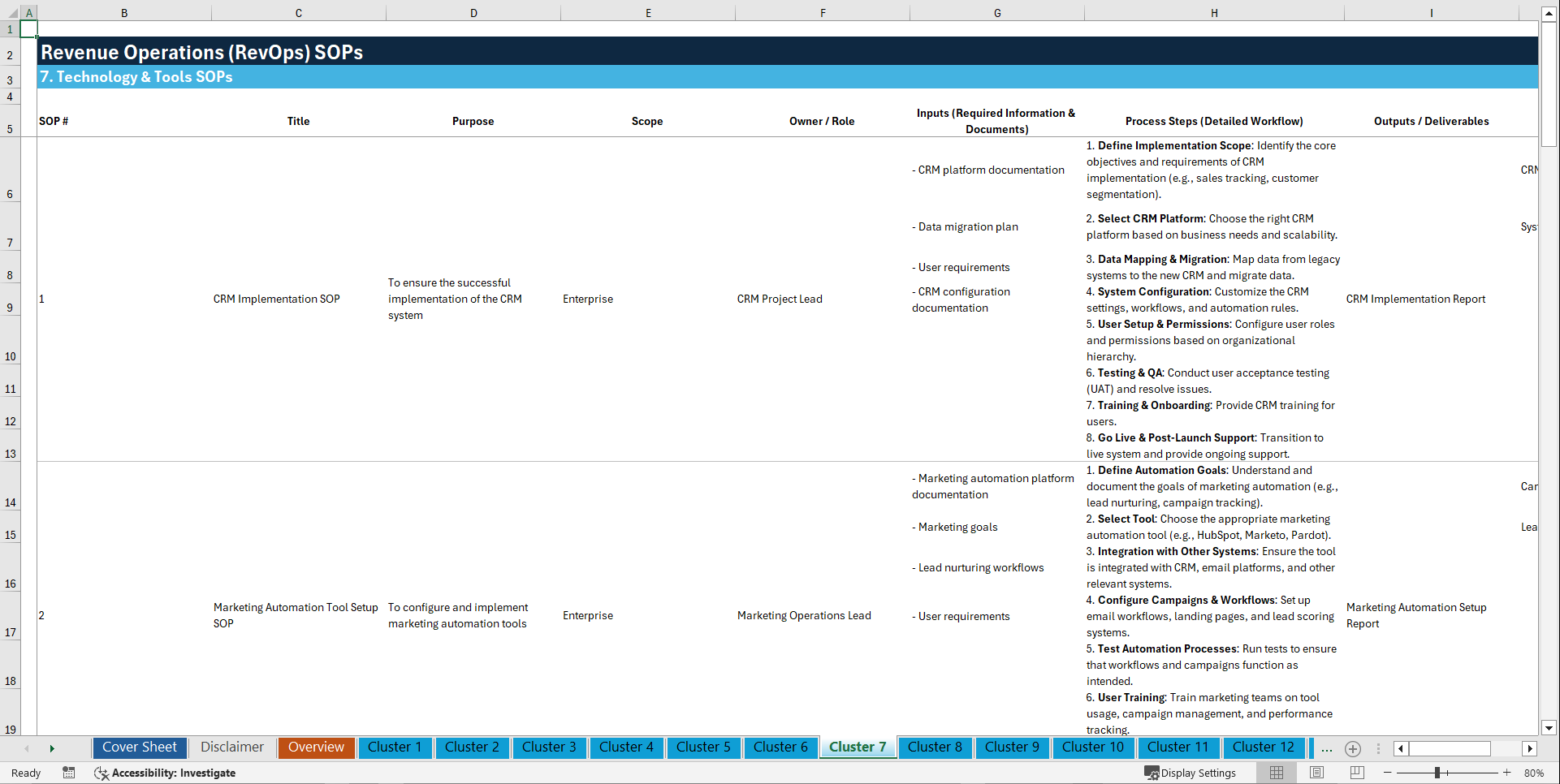Expand hidden sheets with the ellipsis
Screen dimensions: 1560x784
point(1327,749)
